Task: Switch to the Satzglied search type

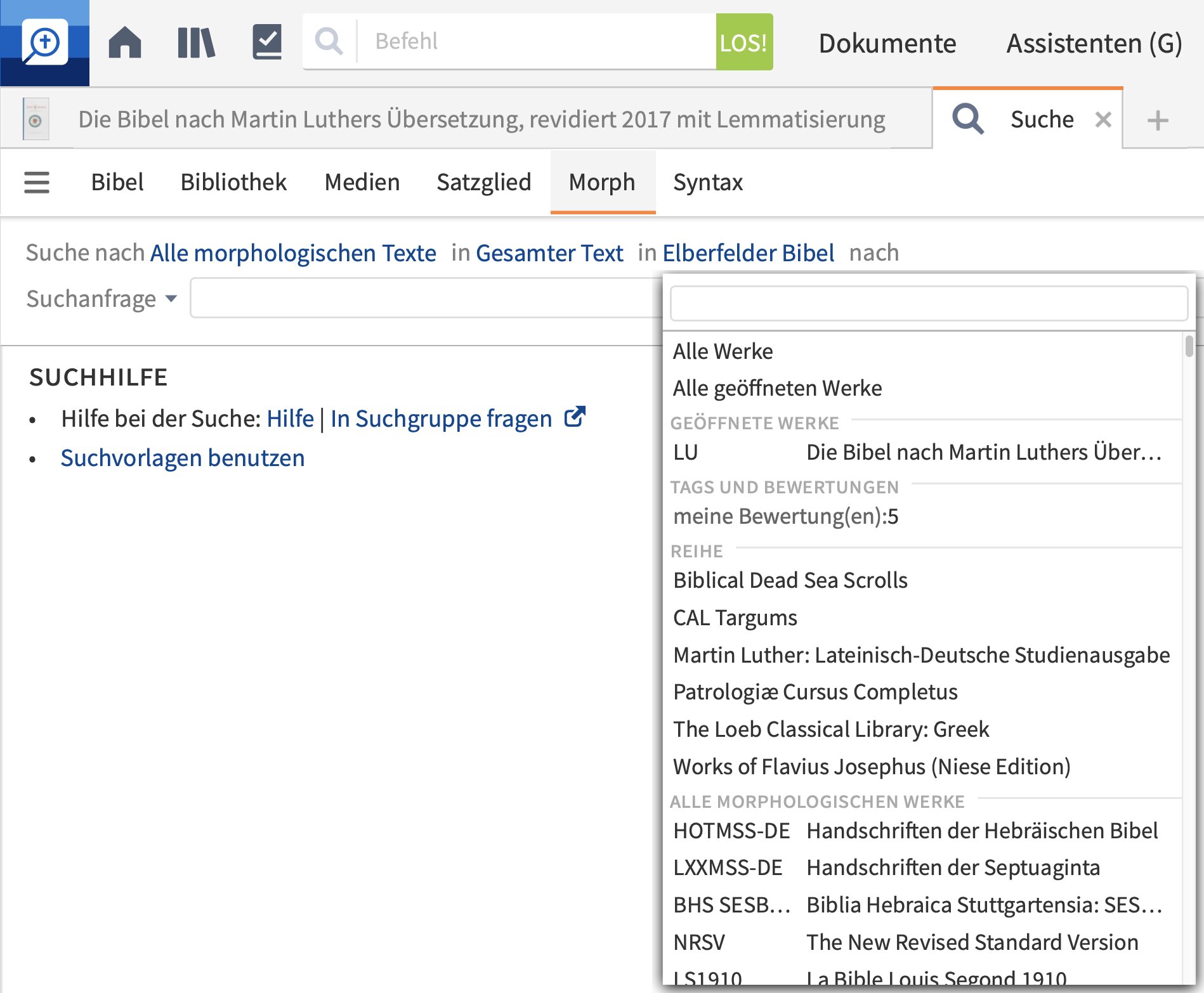Action: click(x=484, y=182)
